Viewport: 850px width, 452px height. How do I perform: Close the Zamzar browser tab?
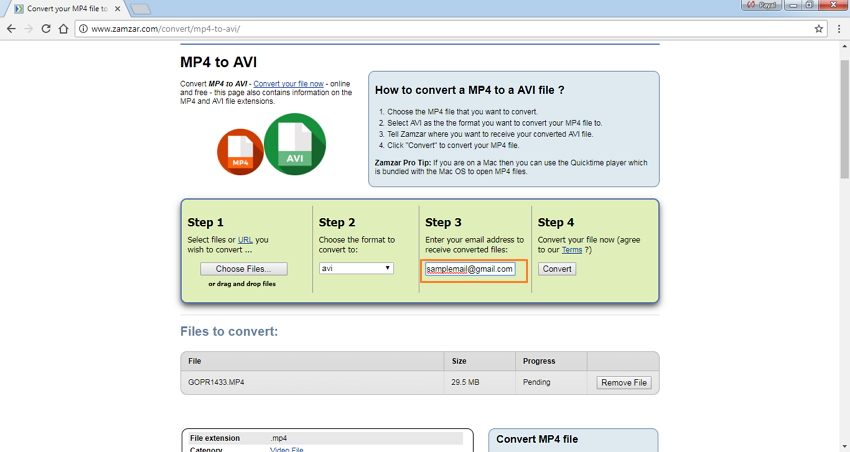click(120, 9)
